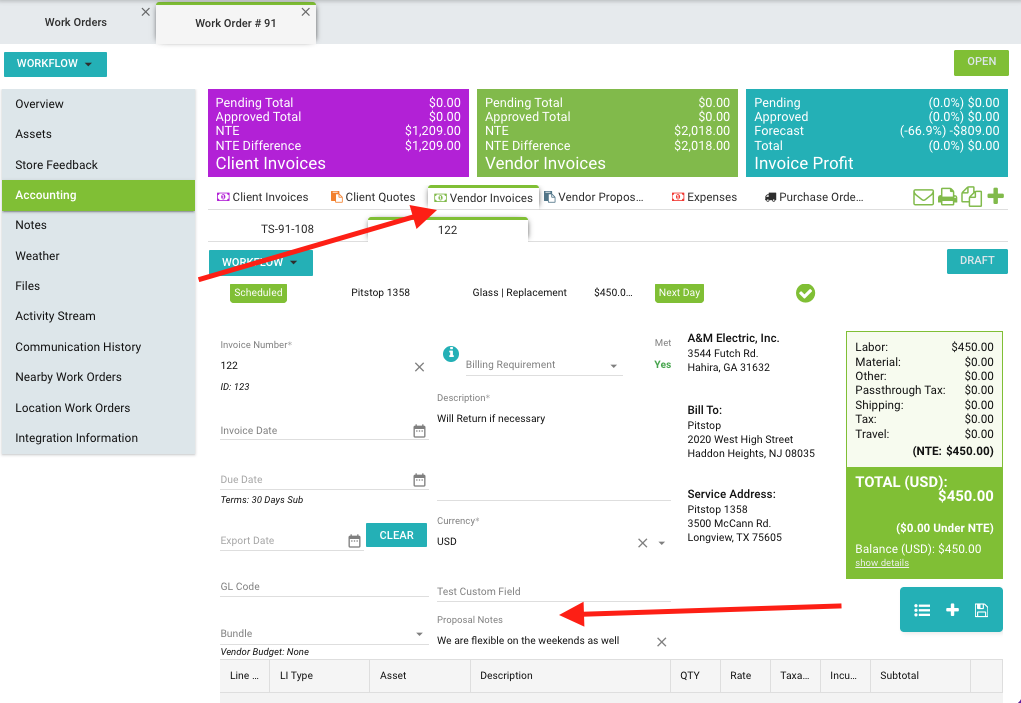Click the Test Custom Field input
This screenshot has height=703, width=1021.
coord(553,591)
